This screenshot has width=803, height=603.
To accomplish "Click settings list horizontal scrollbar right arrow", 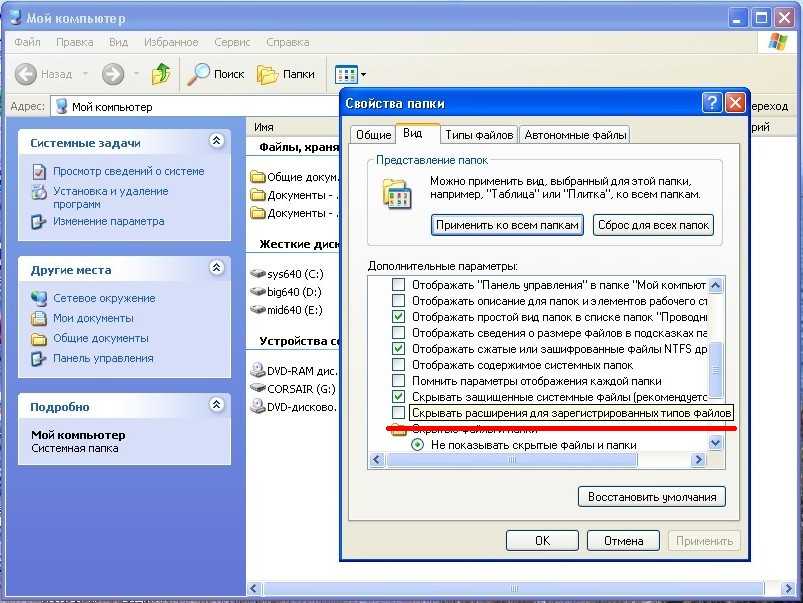I will [698, 460].
